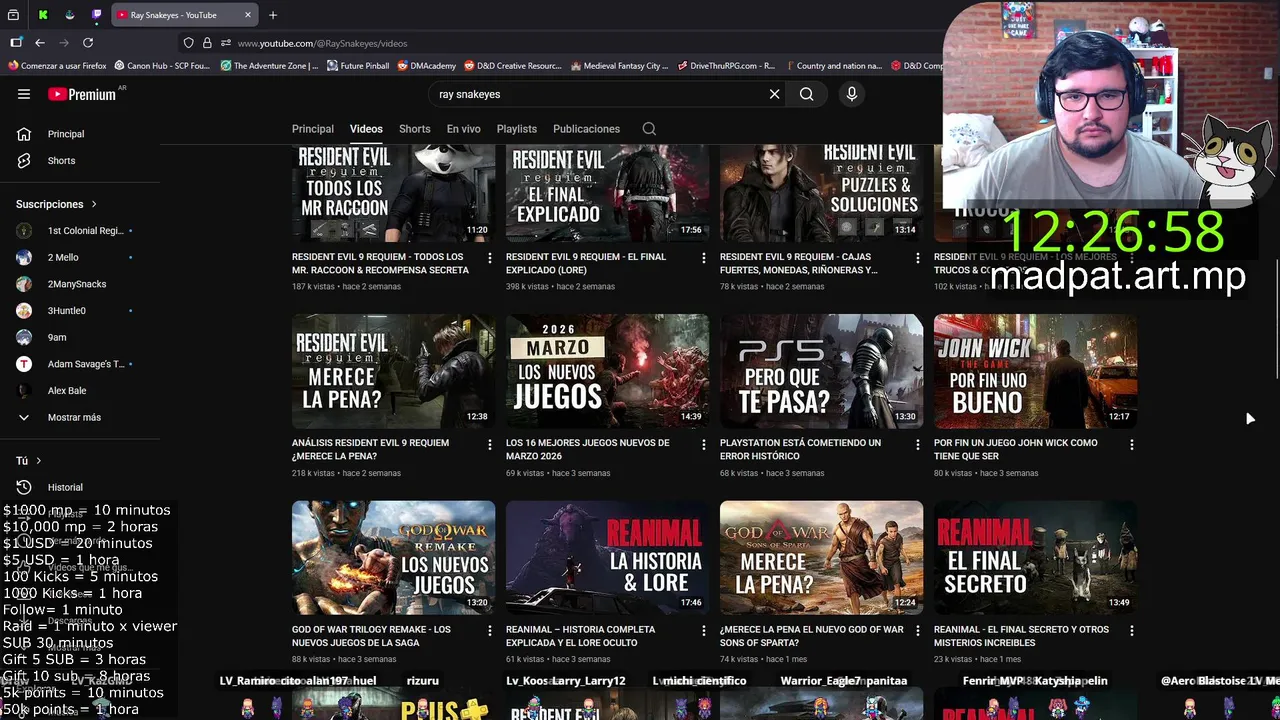Open options for Análisis Resident Evil 9 video

click(489, 444)
